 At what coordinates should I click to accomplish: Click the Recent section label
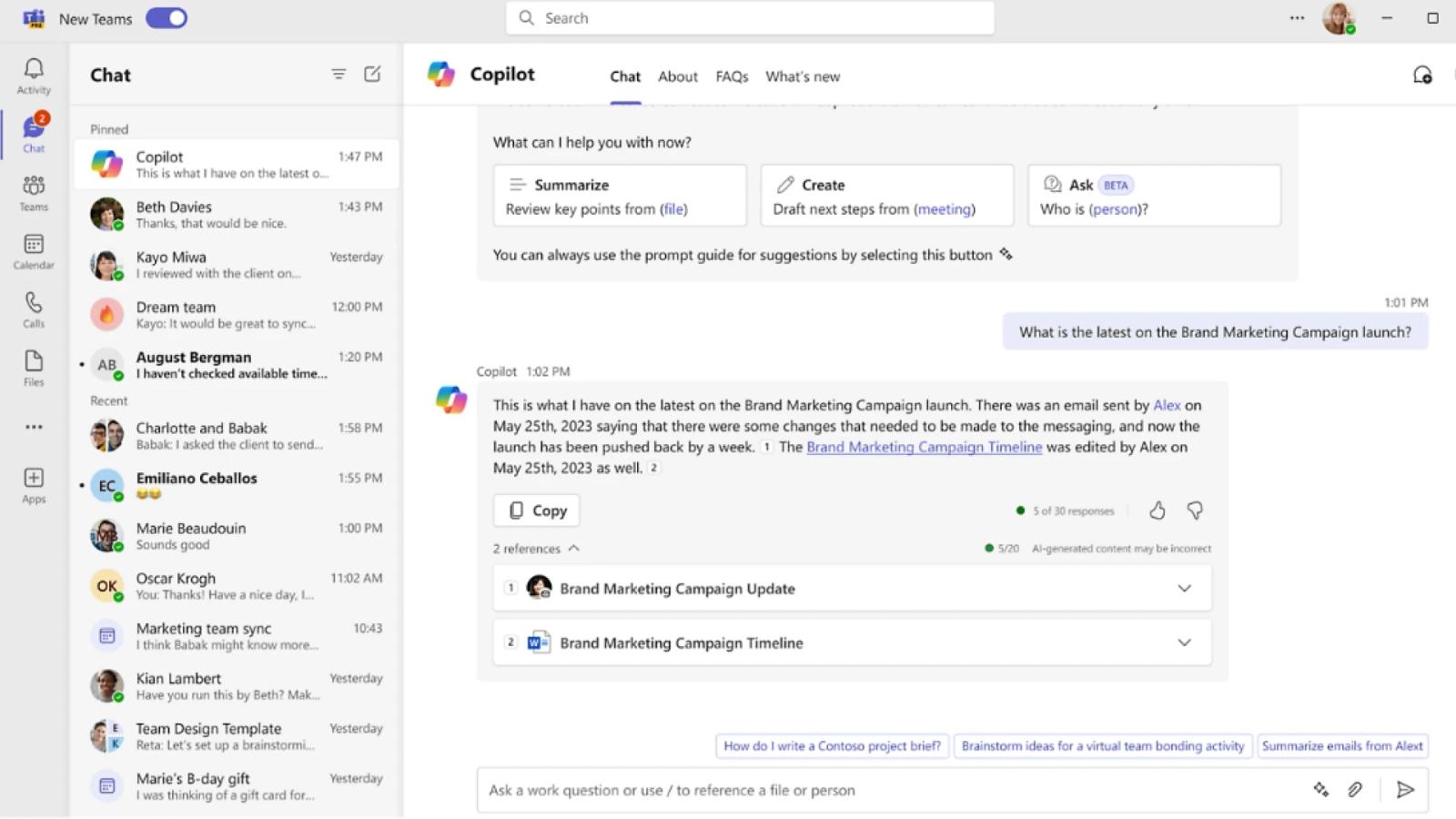(x=109, y=400)
